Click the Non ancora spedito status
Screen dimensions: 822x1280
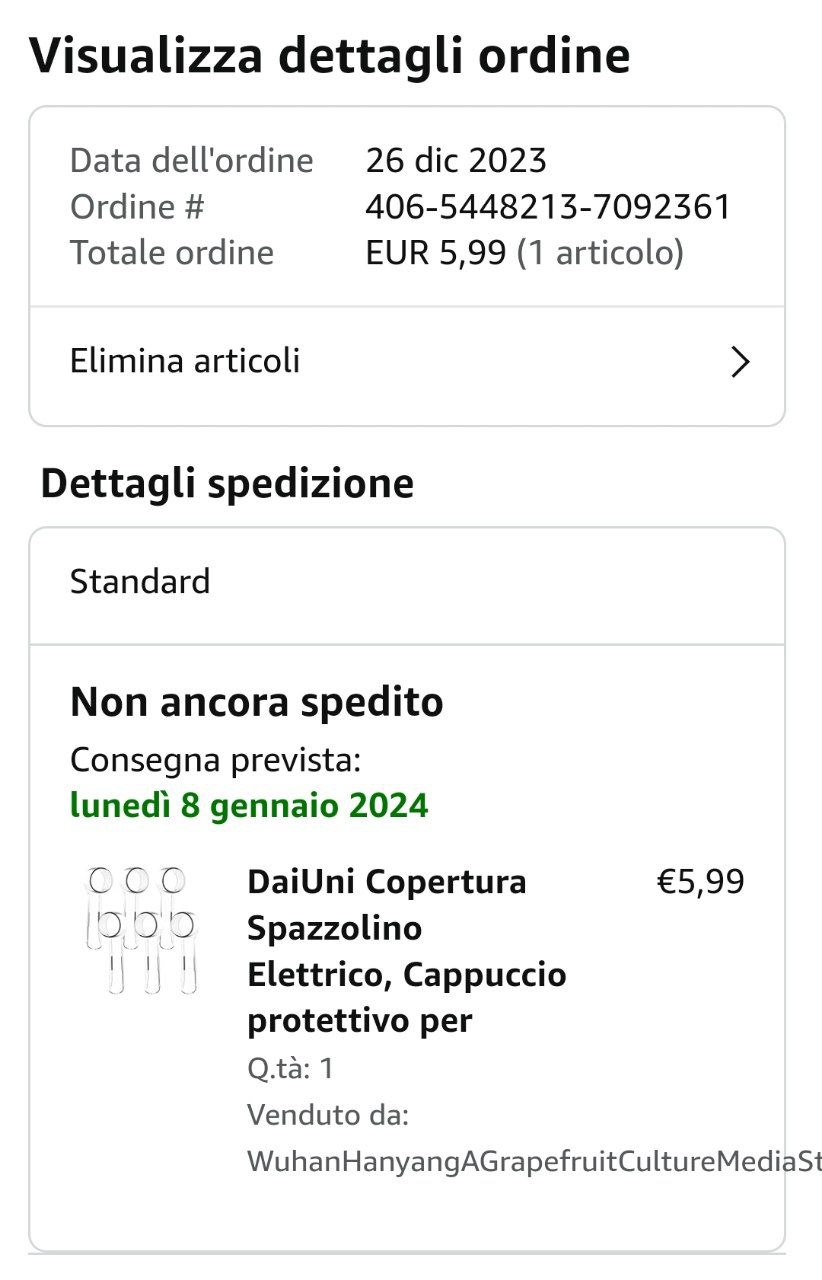pos(256,703)
